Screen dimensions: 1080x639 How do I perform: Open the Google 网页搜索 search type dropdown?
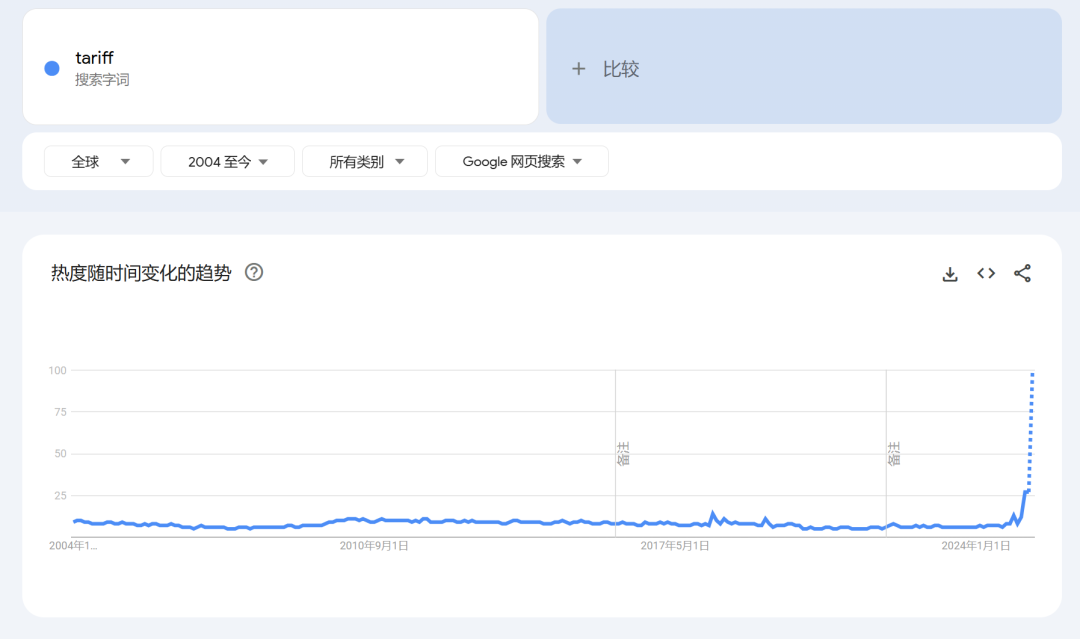coord(522,162)
